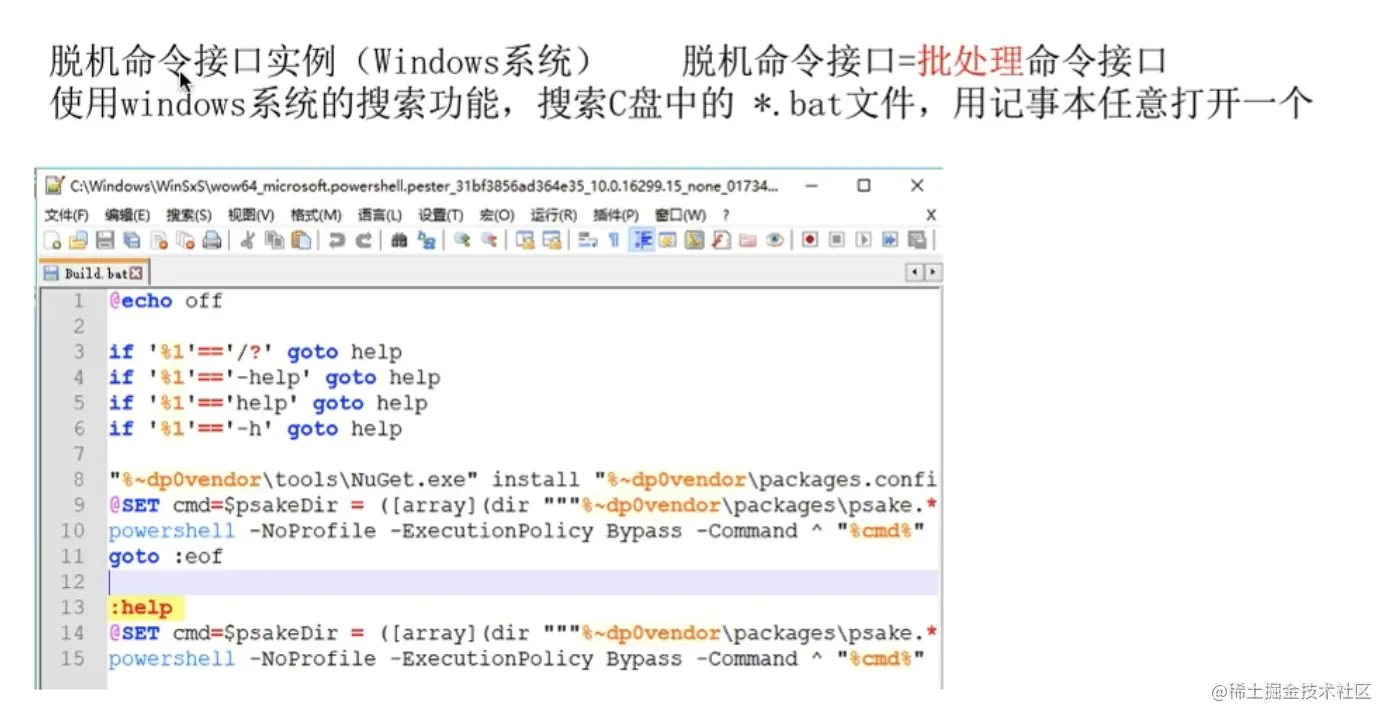Click the save recorded macro icon

[915, 240]
